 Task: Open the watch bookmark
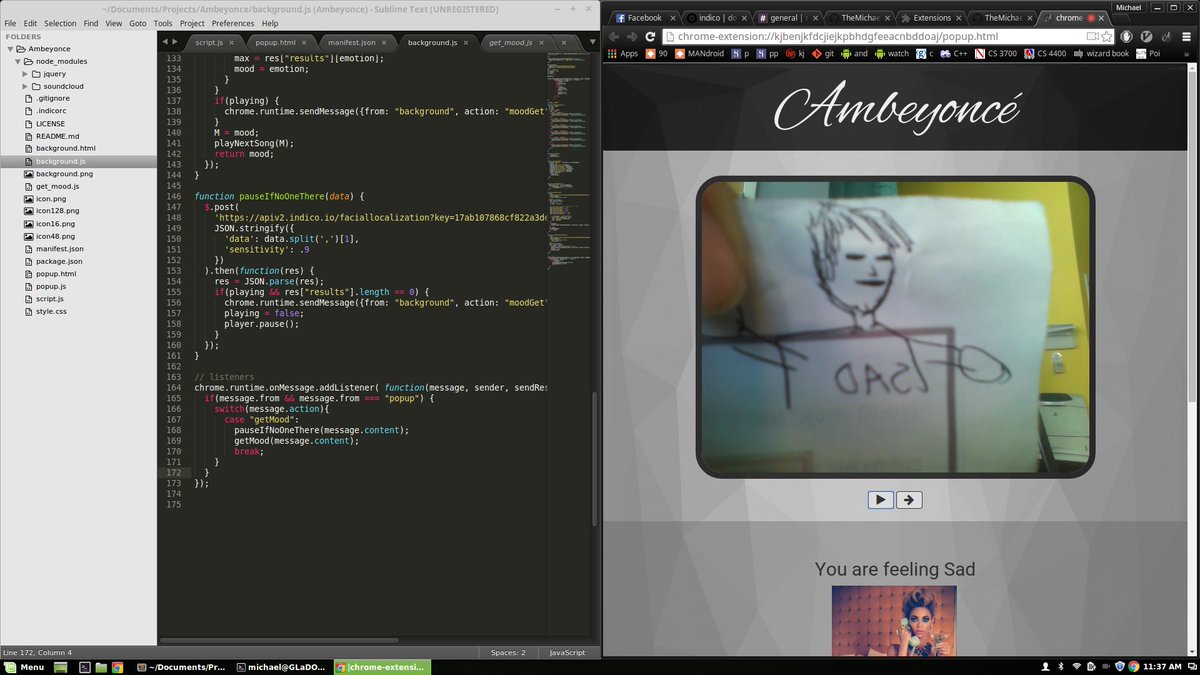891,54
